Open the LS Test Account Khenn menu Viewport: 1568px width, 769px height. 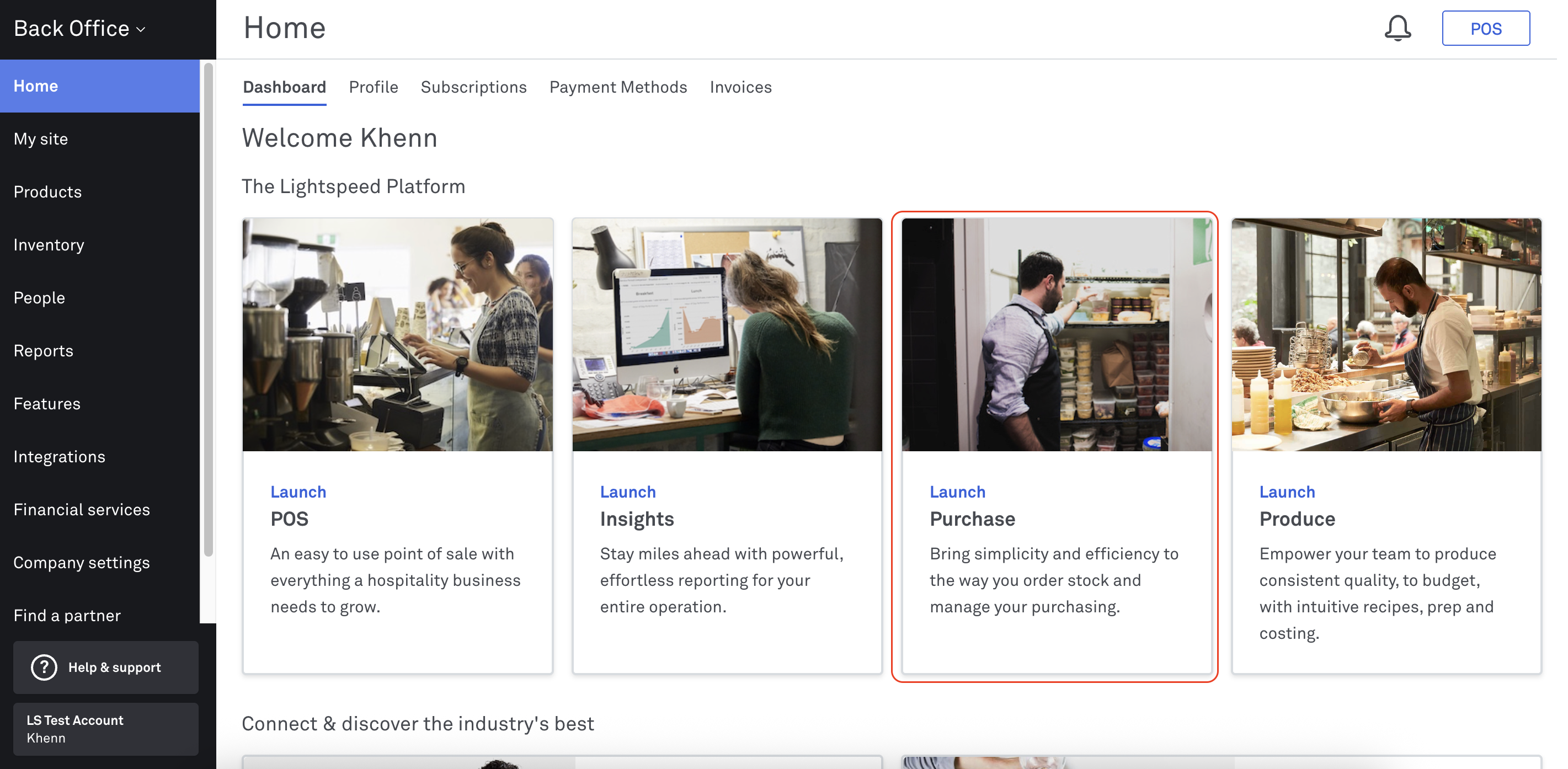pyautogui.click(x=106, y=729)
